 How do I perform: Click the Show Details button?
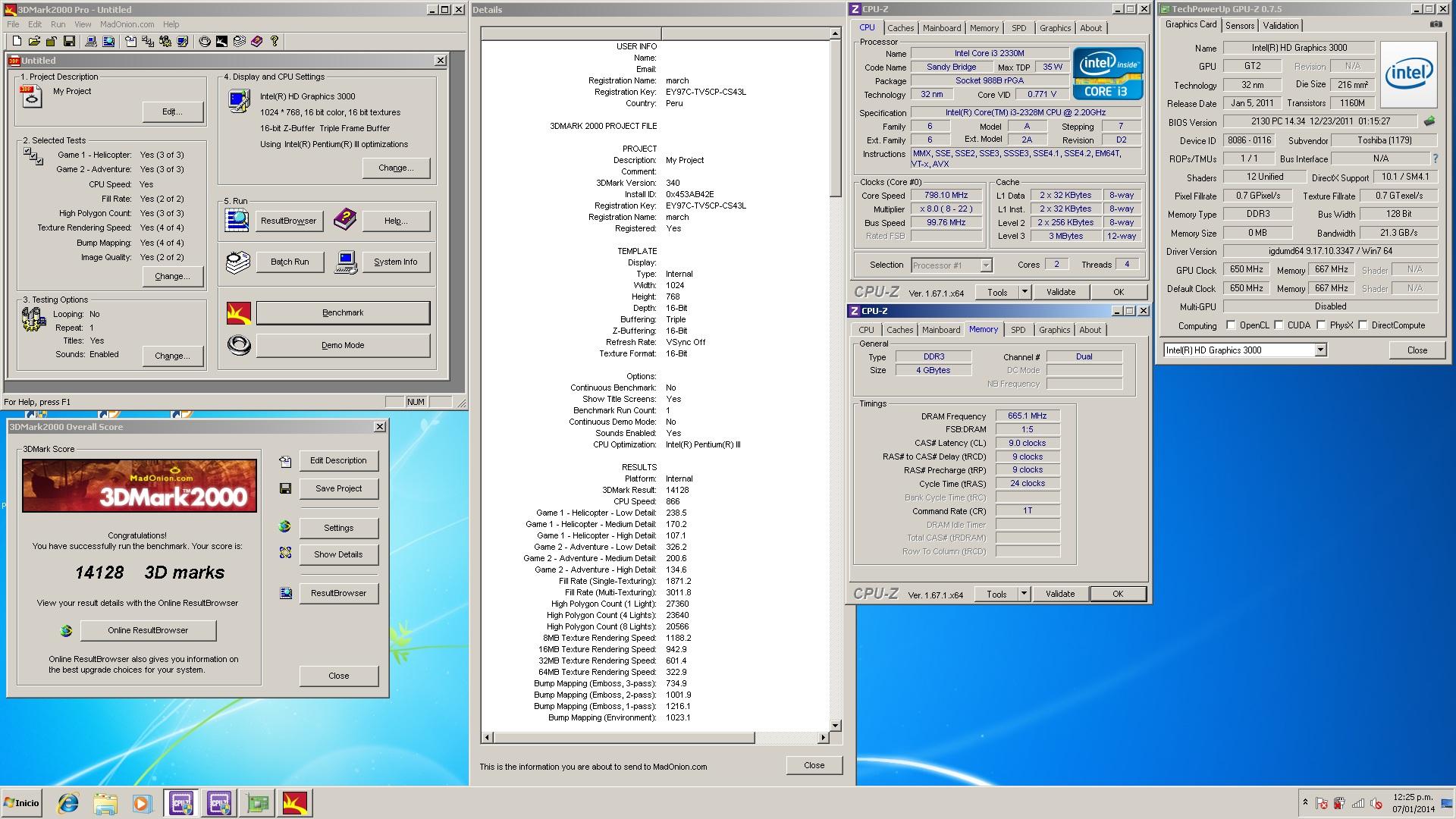pyautogui.click(x=338, y=554)
